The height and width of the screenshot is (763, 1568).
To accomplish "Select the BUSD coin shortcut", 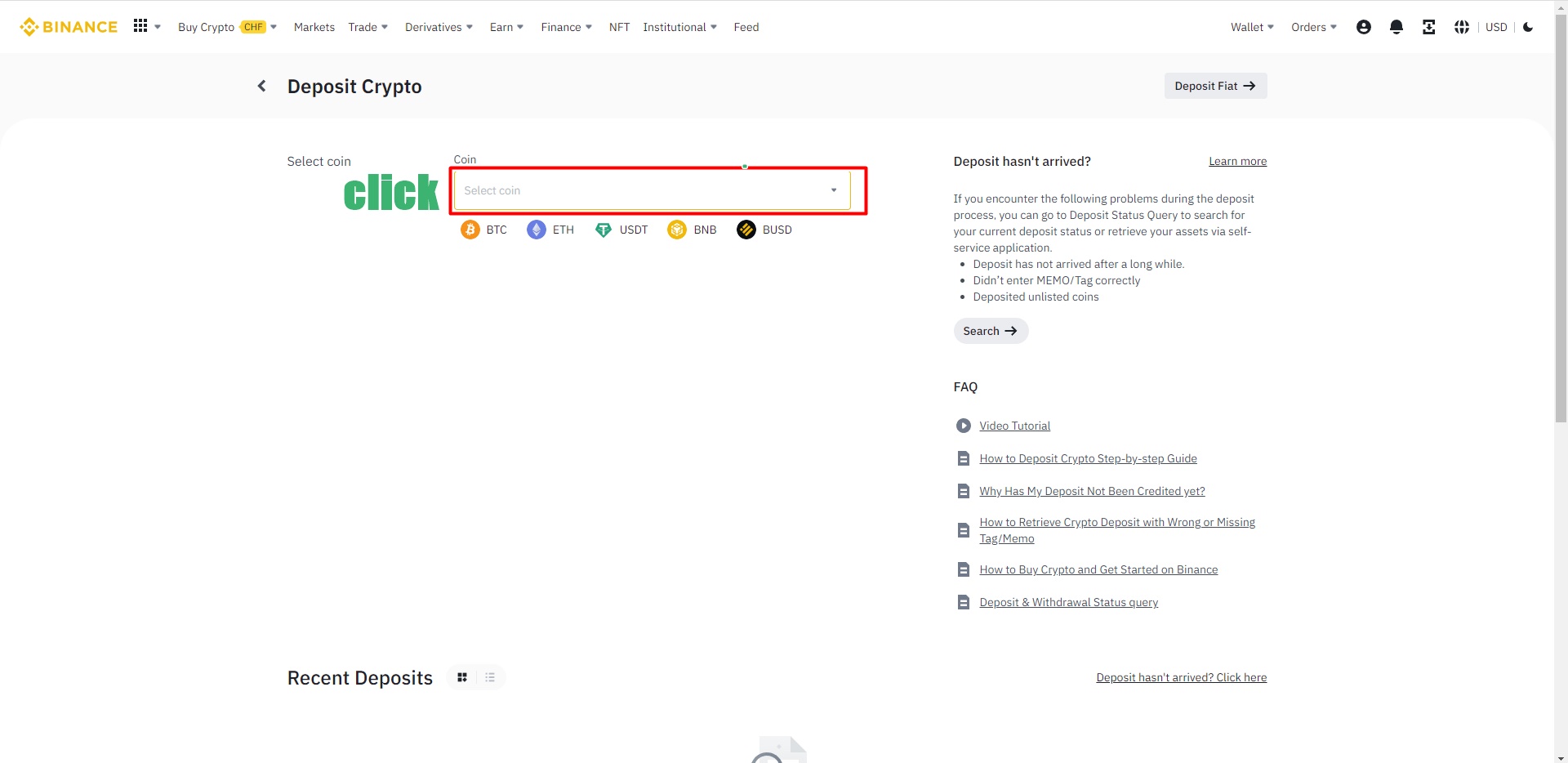I will pos(764,230).
